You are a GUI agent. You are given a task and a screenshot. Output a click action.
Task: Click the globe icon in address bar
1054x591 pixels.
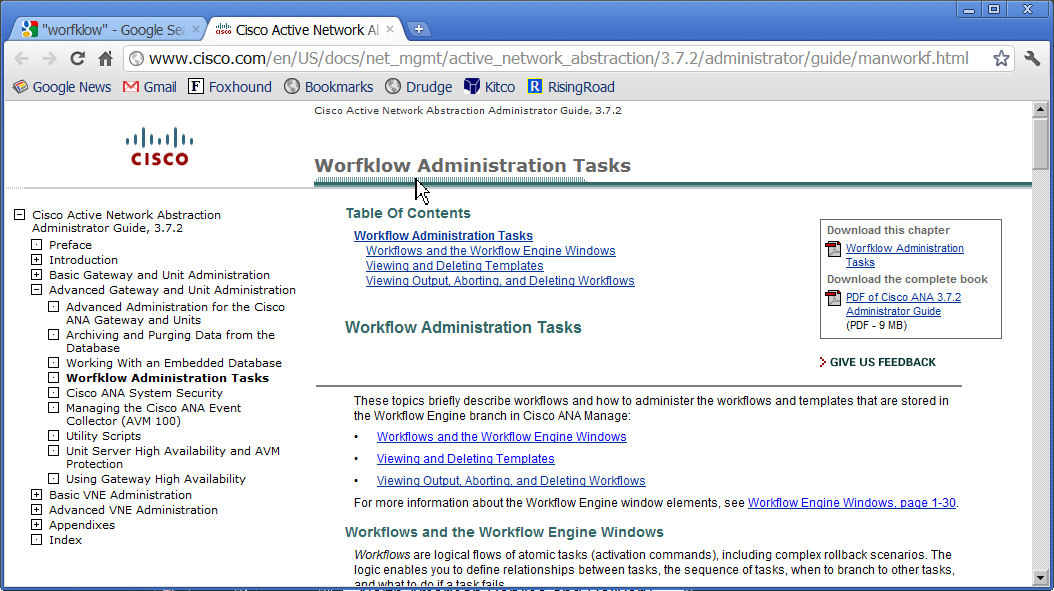136,58
